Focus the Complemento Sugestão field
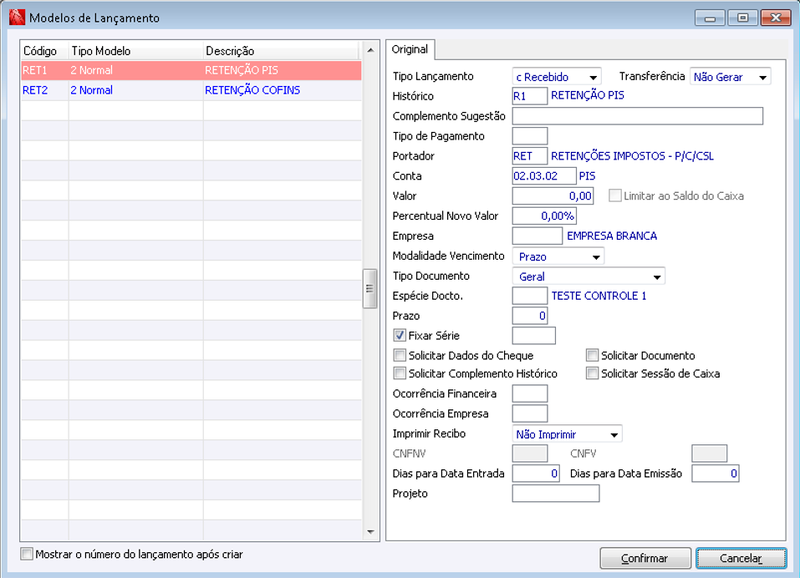This screenshot has height=578, width=800. (x=637, y=116)
